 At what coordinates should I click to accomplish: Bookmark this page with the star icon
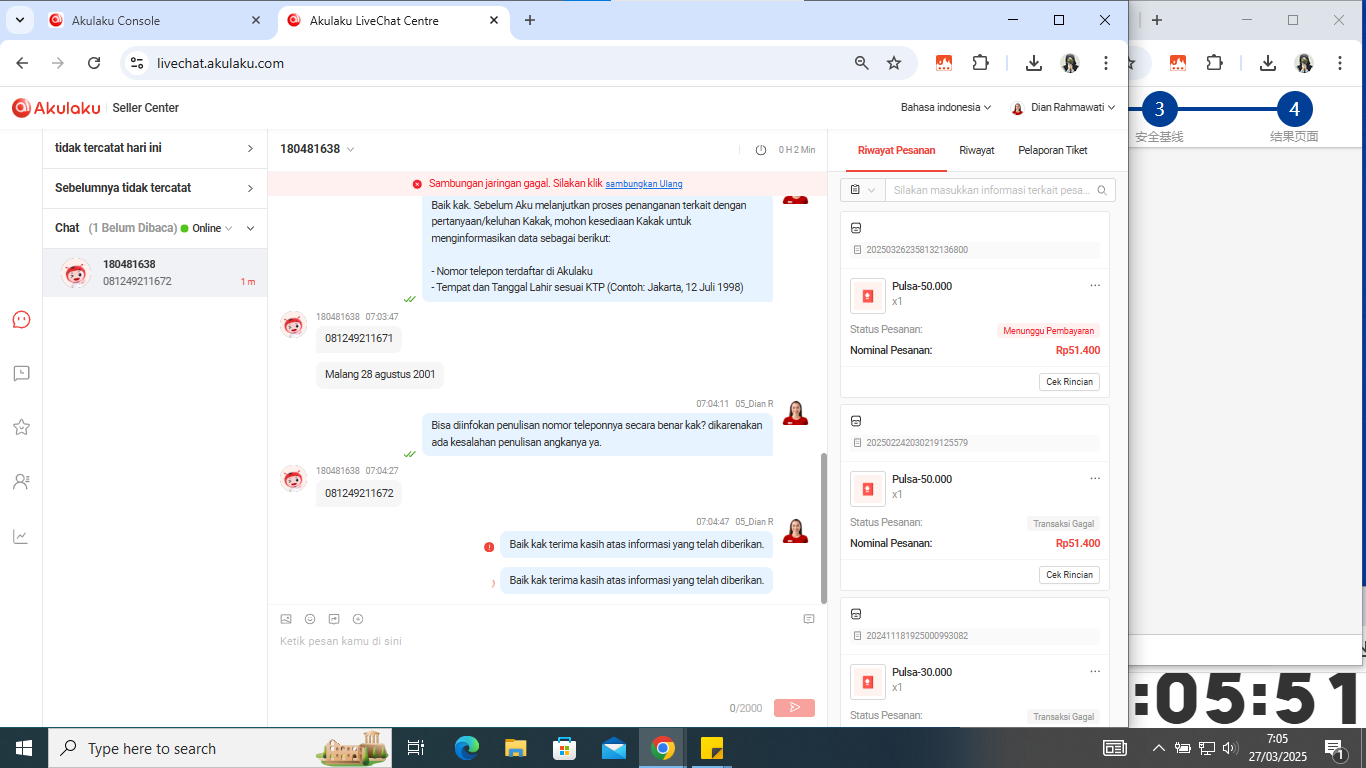point(894,63)
